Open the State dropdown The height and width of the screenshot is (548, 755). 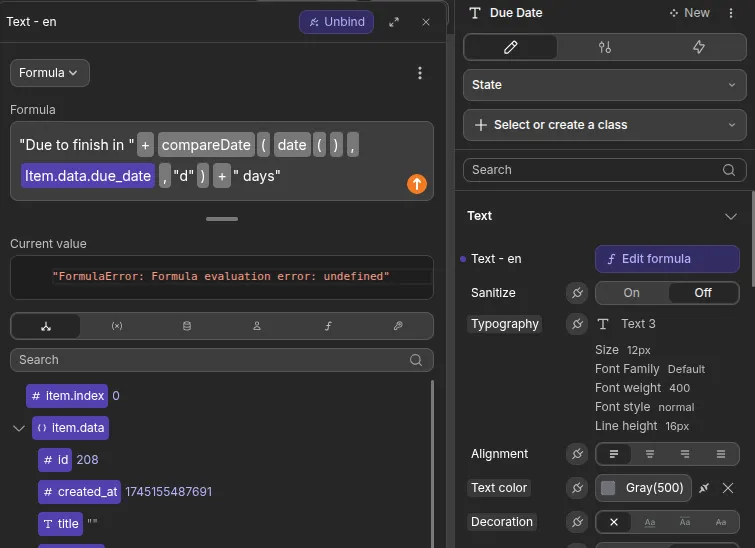604,85
